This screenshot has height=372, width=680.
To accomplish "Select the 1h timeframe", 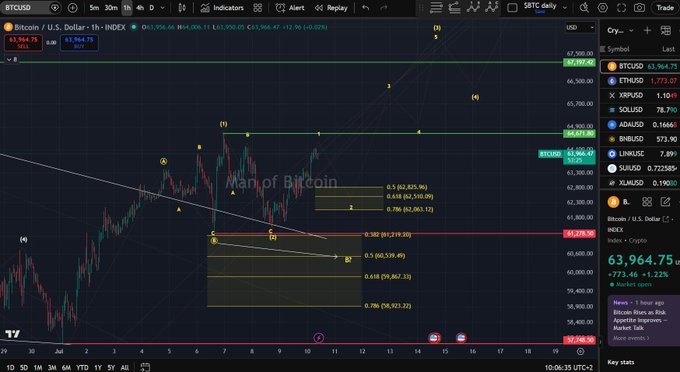I will click(127, 8).
